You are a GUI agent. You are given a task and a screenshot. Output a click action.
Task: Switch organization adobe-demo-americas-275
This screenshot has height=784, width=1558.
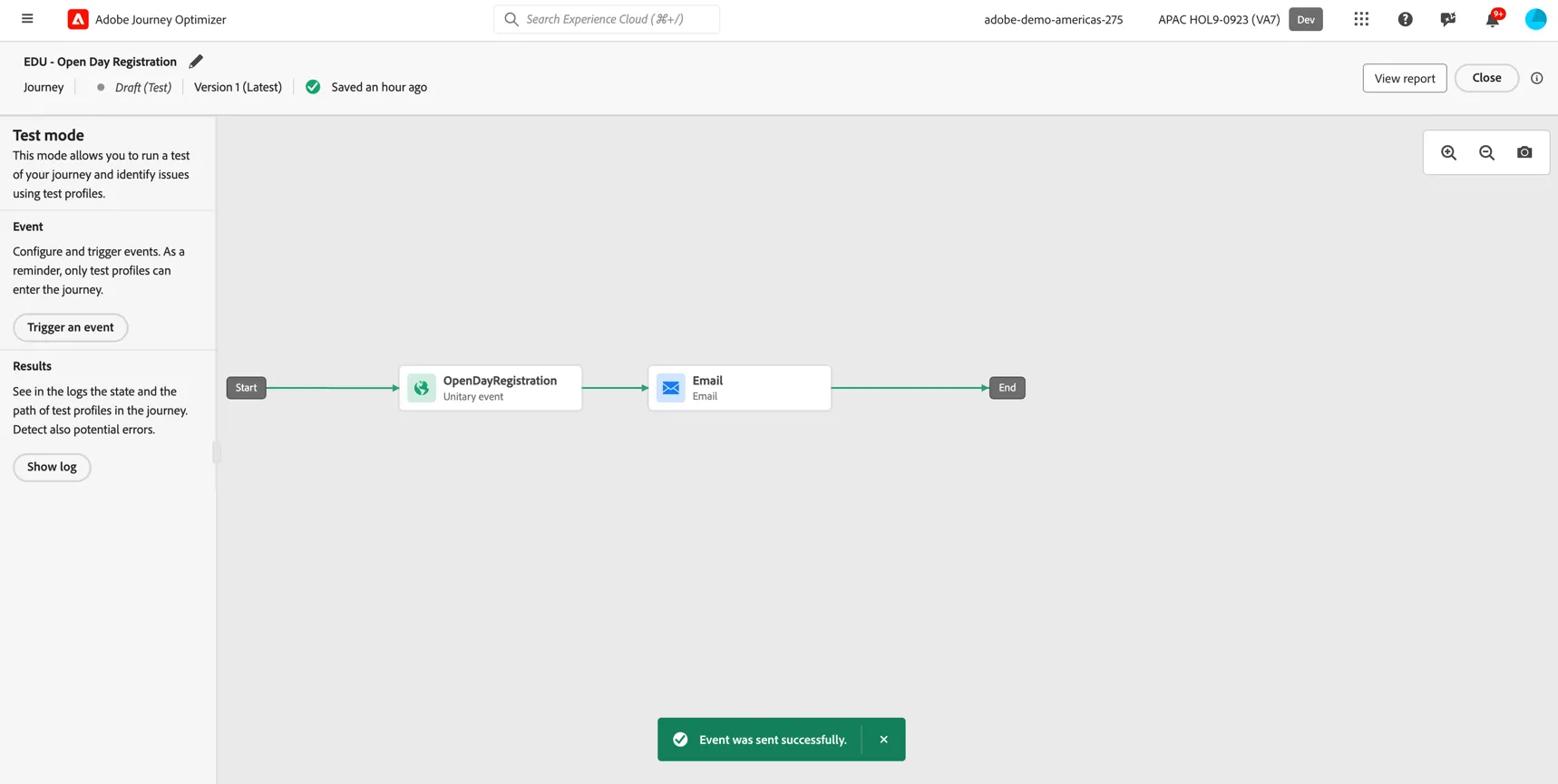pyautogui.click(x=1053, y=19)
